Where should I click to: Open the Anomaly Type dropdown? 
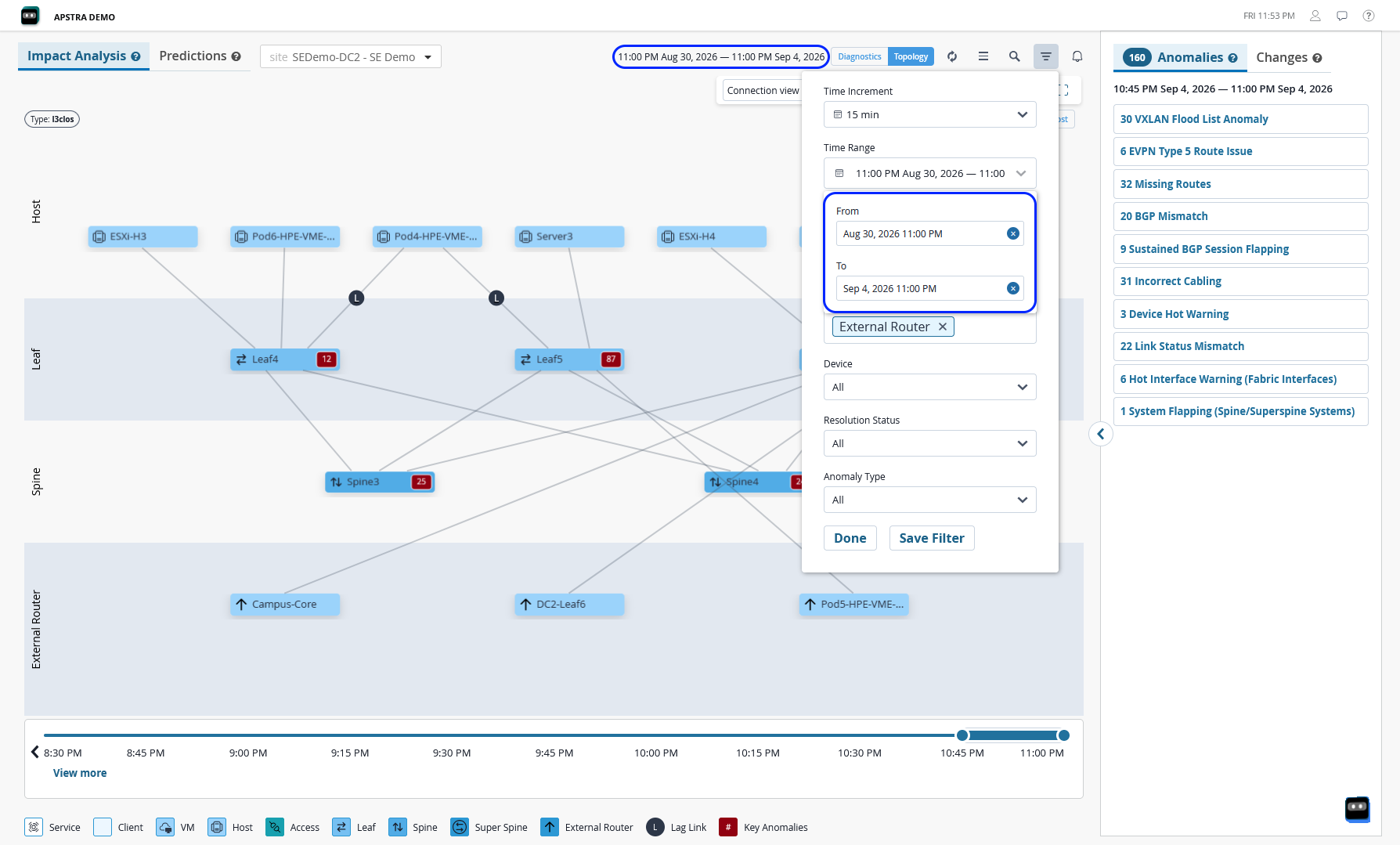930,500
